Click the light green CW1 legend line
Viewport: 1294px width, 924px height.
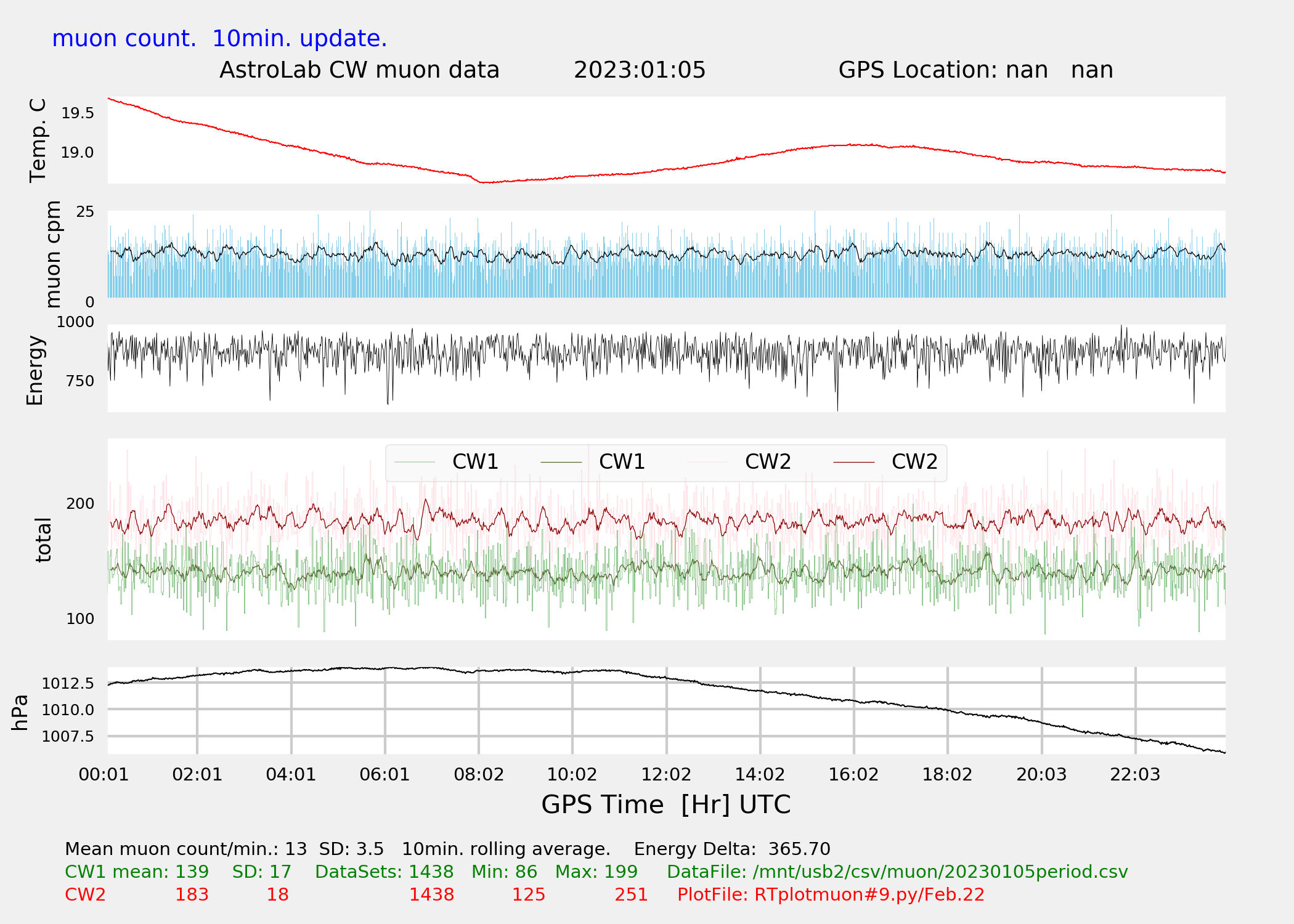click(x=415, y=462)
